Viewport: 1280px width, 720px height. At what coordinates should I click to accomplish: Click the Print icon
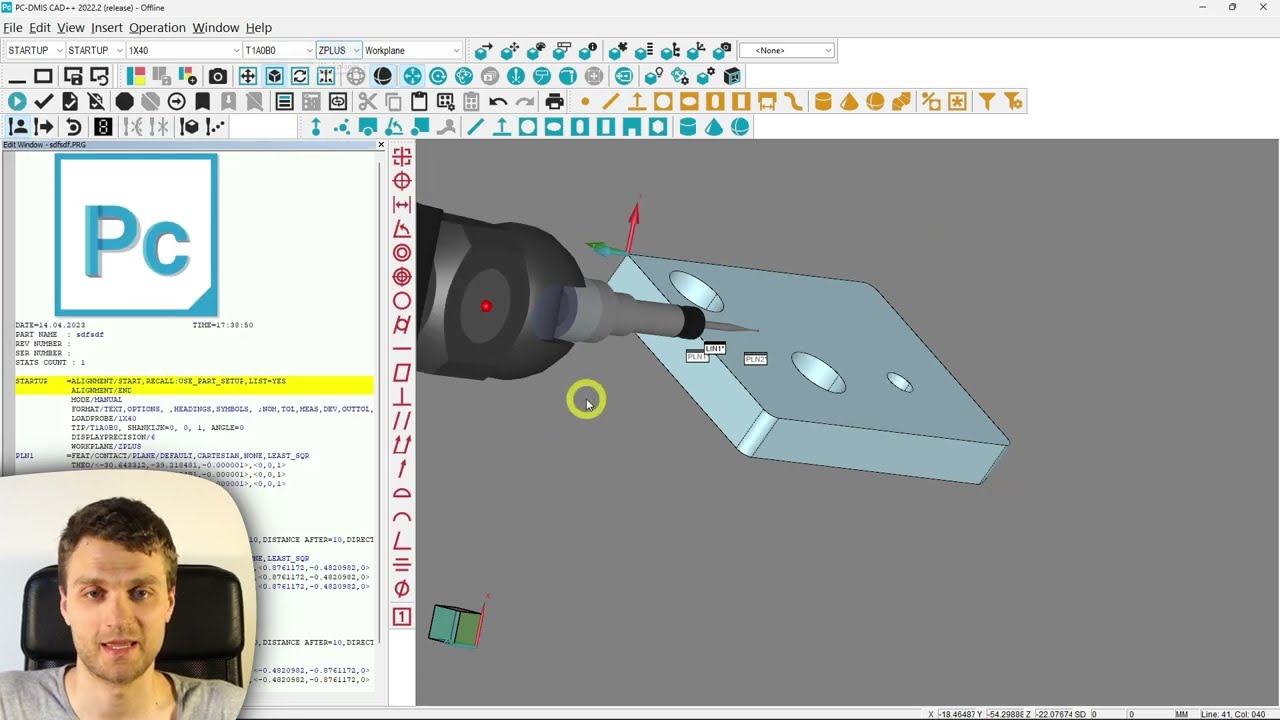[x=555, y=101]
